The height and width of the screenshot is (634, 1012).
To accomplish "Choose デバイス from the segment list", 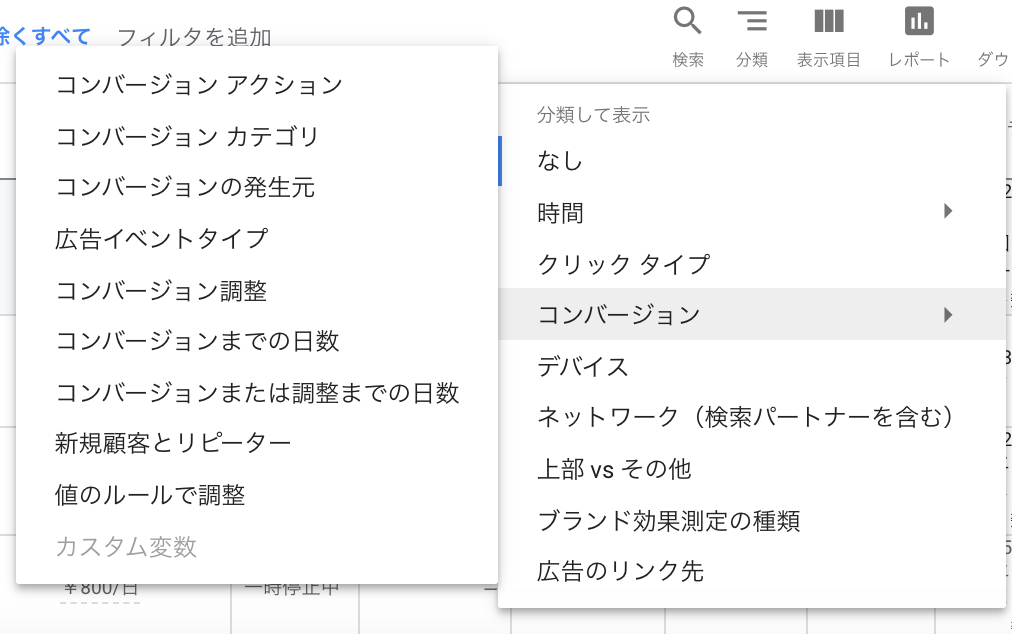I will click(585, 366).
